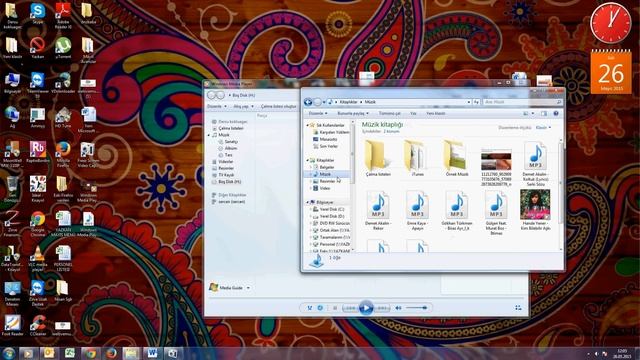Click Media Player play button
640x360 pixels.
[366, 308]
